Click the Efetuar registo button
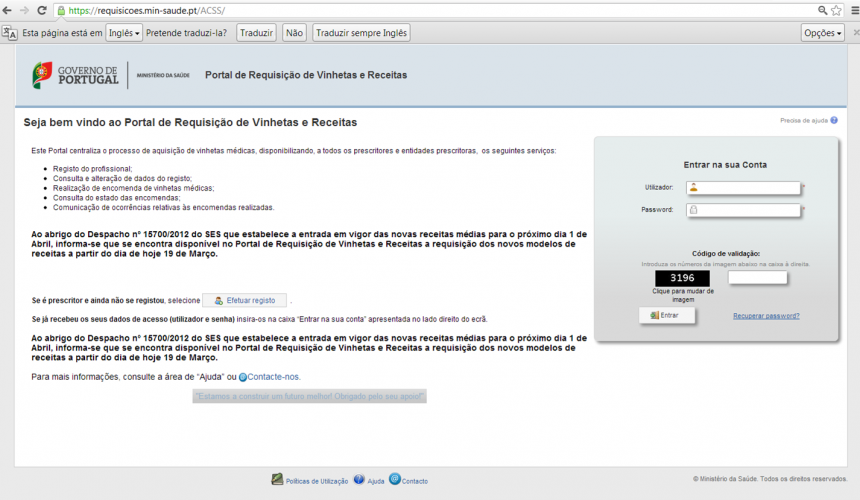Viewport: 860px width, 500px height. tap(244, 300)
